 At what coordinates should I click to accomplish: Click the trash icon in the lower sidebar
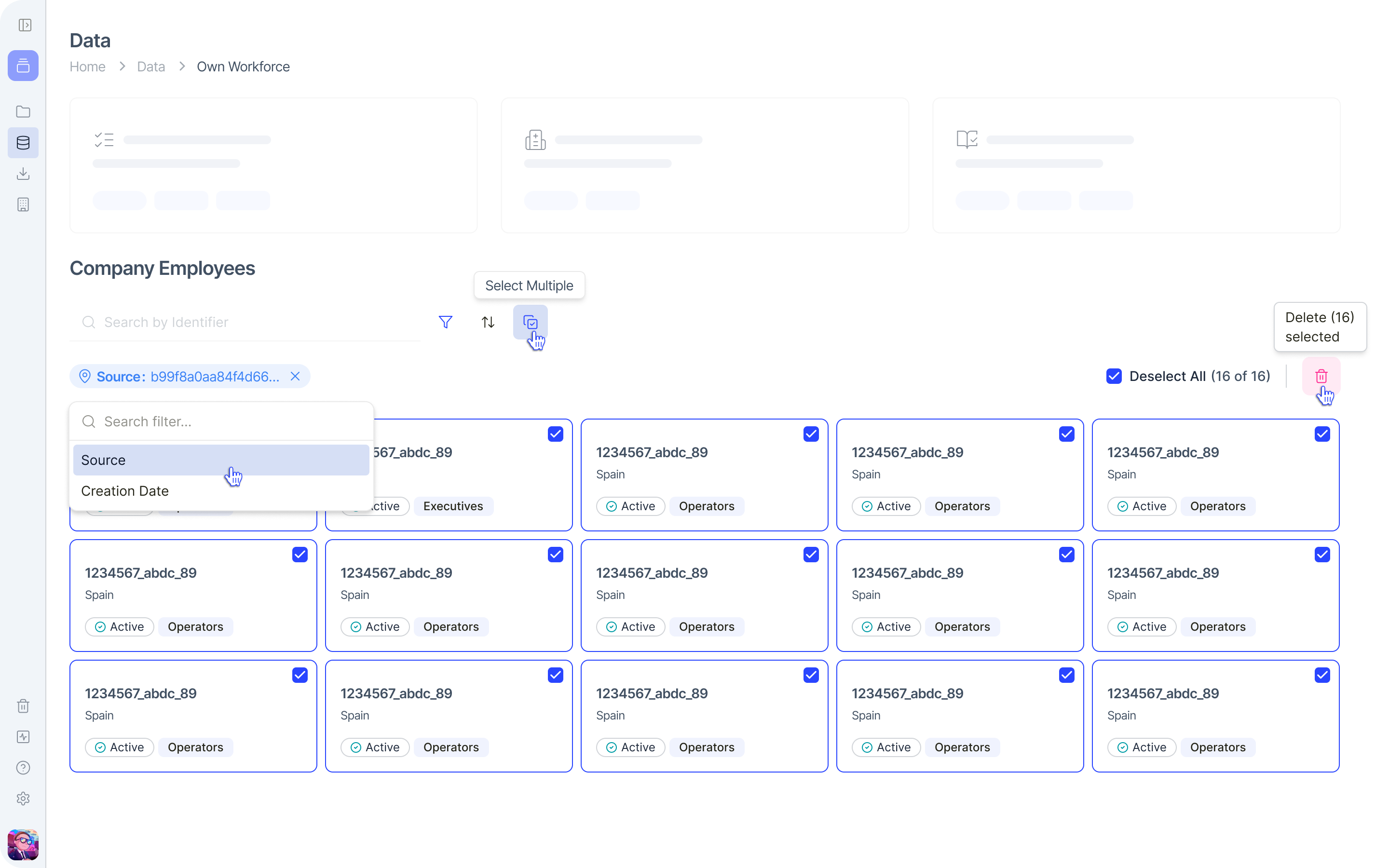pyautogui.click(x=23, y=705)
